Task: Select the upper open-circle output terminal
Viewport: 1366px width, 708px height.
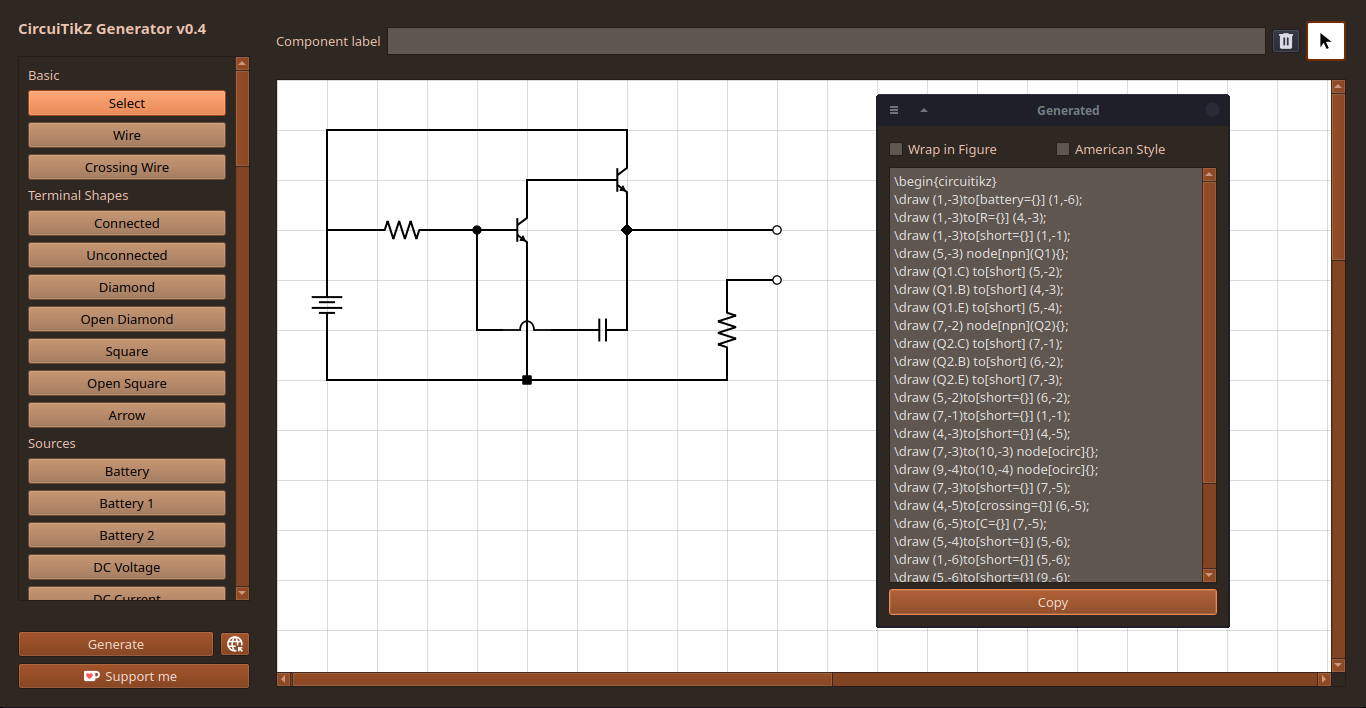Action: coord(777,230)
